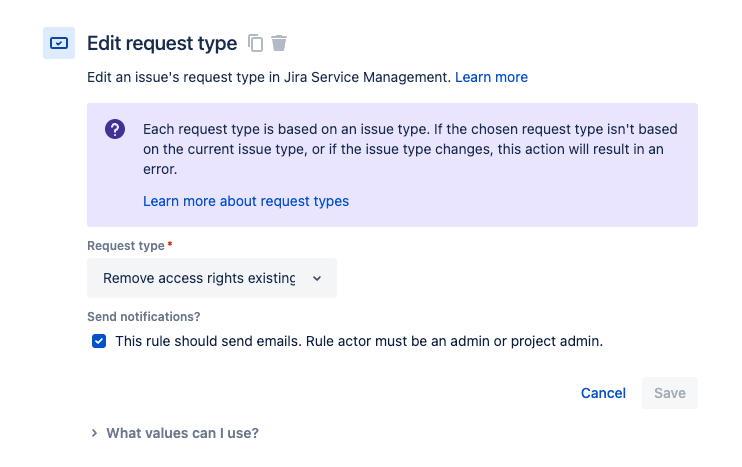This screenshot has width=742, height=467.
Task: Click the 'This rule should send emails' label
Action: [x=359, y=341]
